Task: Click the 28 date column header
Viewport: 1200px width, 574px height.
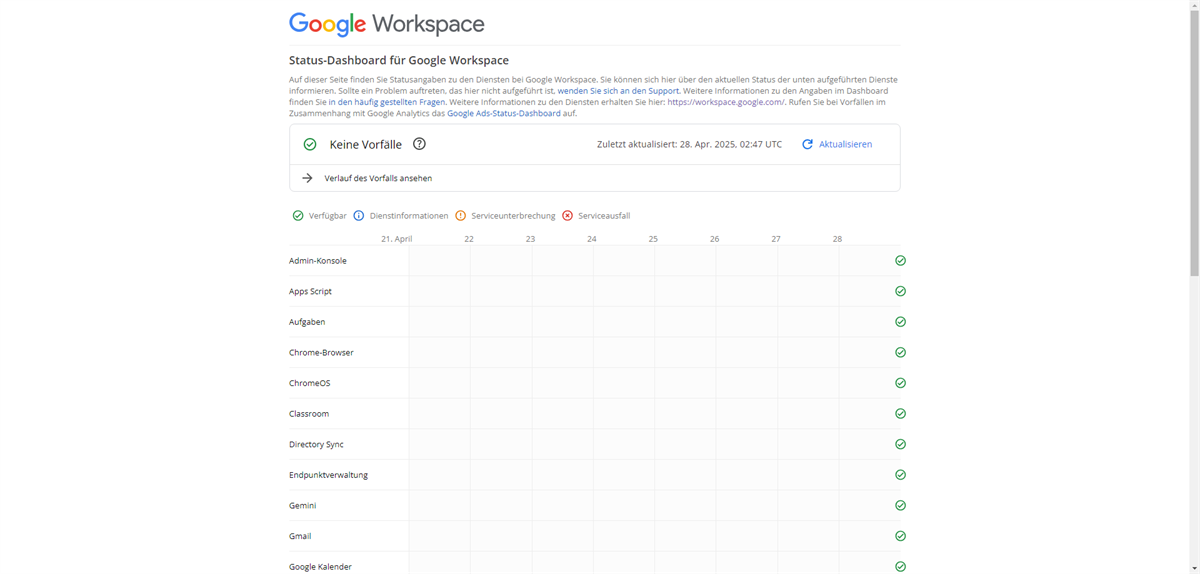Action: (837, 239)
